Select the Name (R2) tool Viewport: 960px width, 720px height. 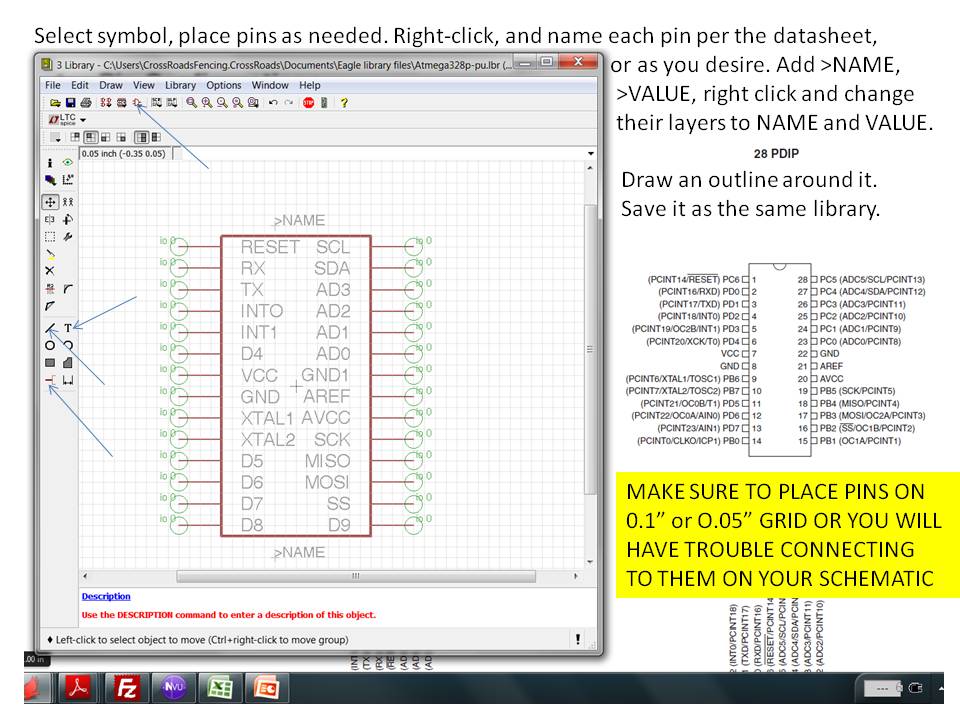tap(50, 288)
